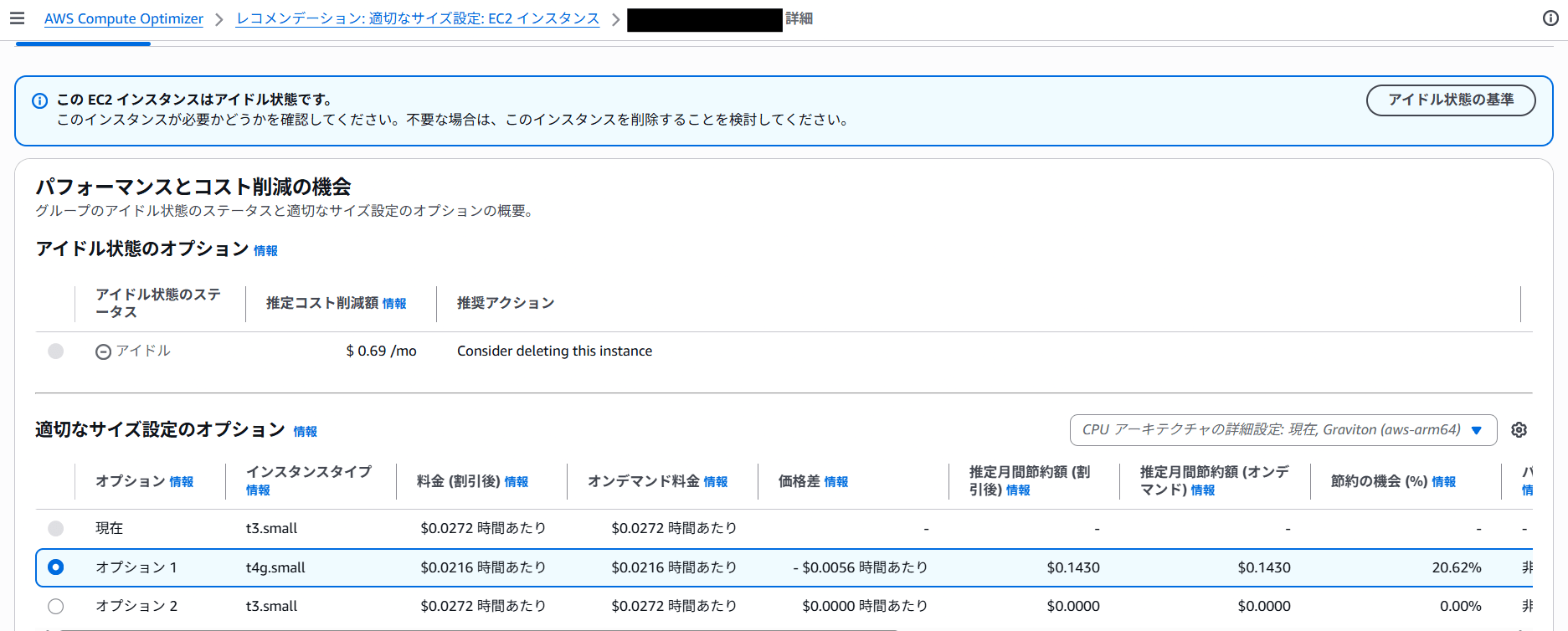Open 情報 link beside 推定コスト削減額
Image resolution: width=1568 pixels, height=631 pixels.
click(x=394, y=304)
